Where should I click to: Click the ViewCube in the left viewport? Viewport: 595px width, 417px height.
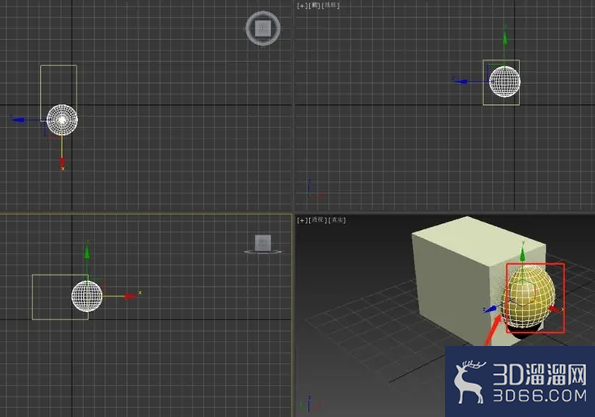pyautogui.click(x=263, y=244)
